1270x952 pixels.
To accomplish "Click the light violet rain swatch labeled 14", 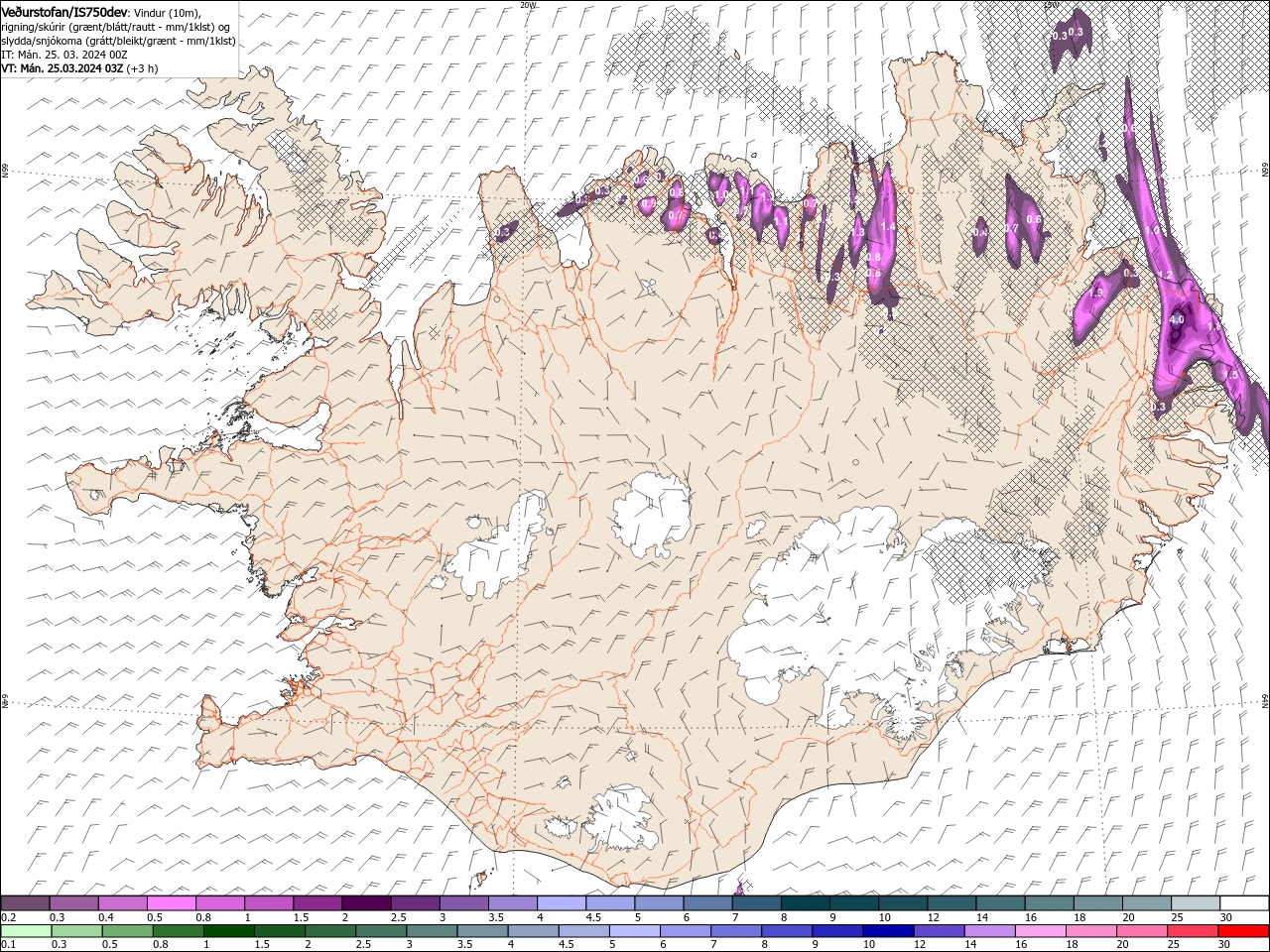I will coord(989,930).
